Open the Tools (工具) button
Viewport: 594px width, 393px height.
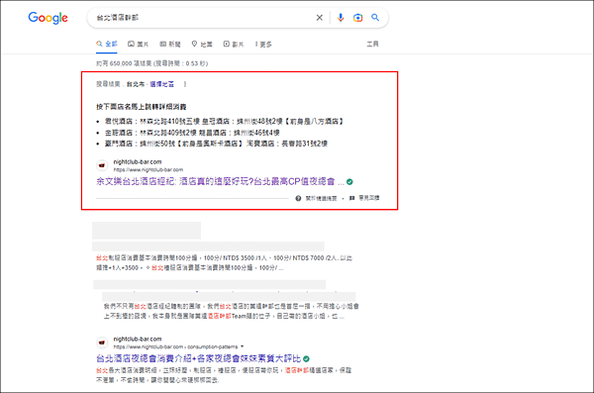pos(372,44)
